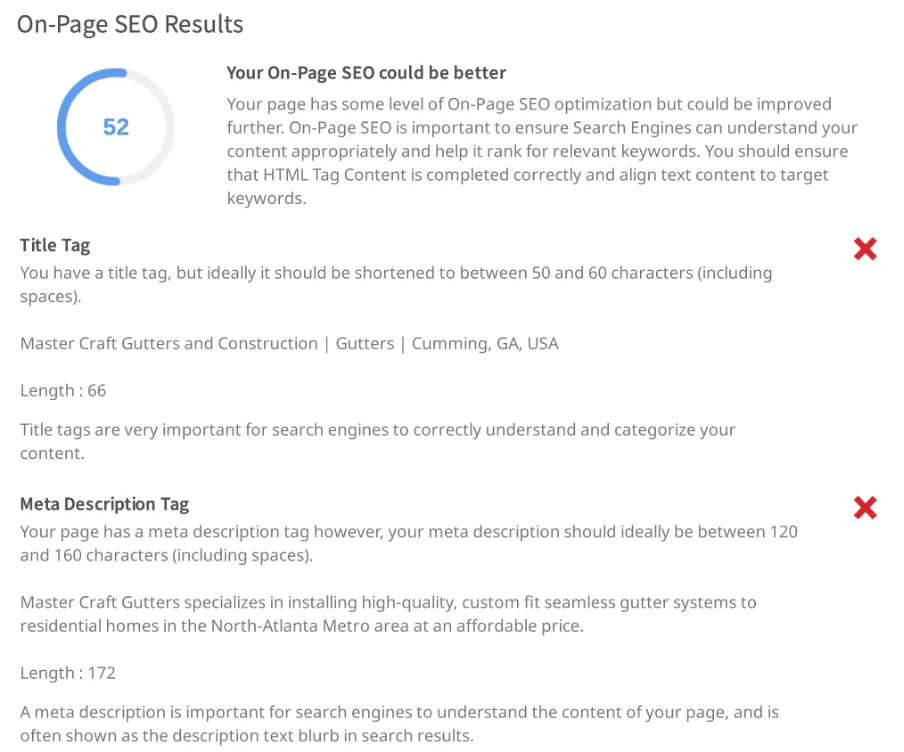Click the On-Page SEO Results heading
The width and height of the screenshot is (904, 752).
point(130,24)
